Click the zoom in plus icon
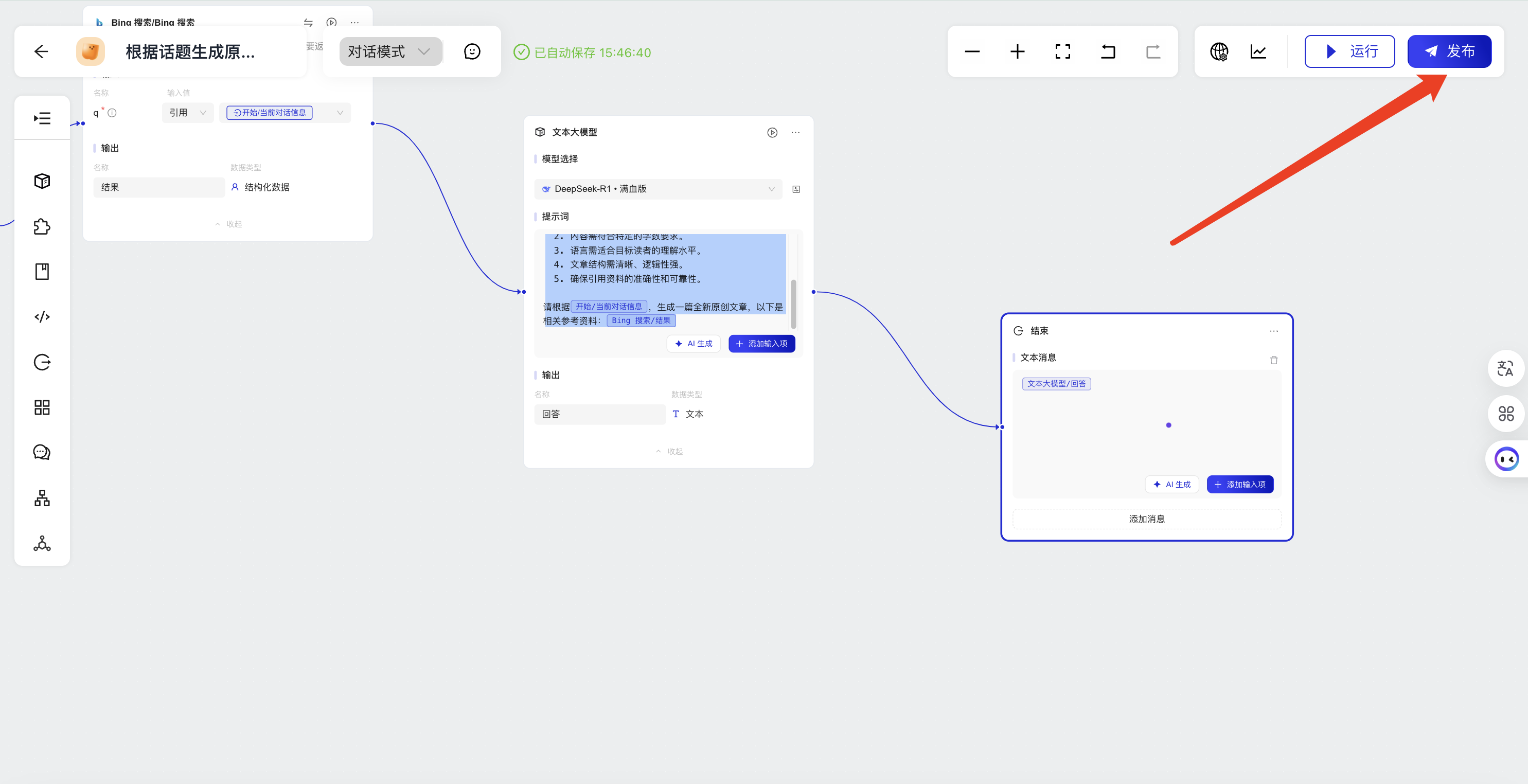 (x=1017, y=51)
